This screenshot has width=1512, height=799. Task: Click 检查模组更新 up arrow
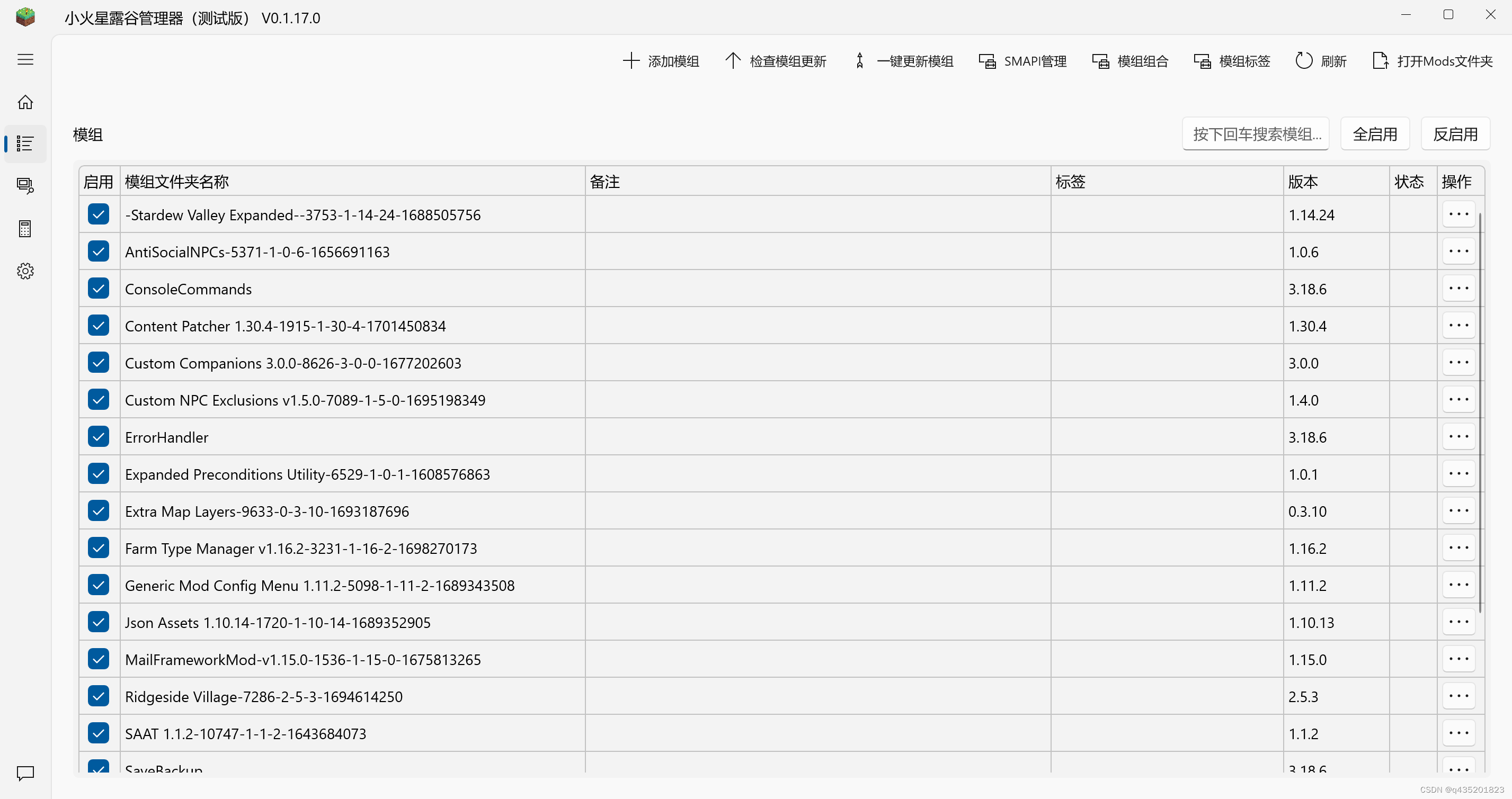click(733, 61)
